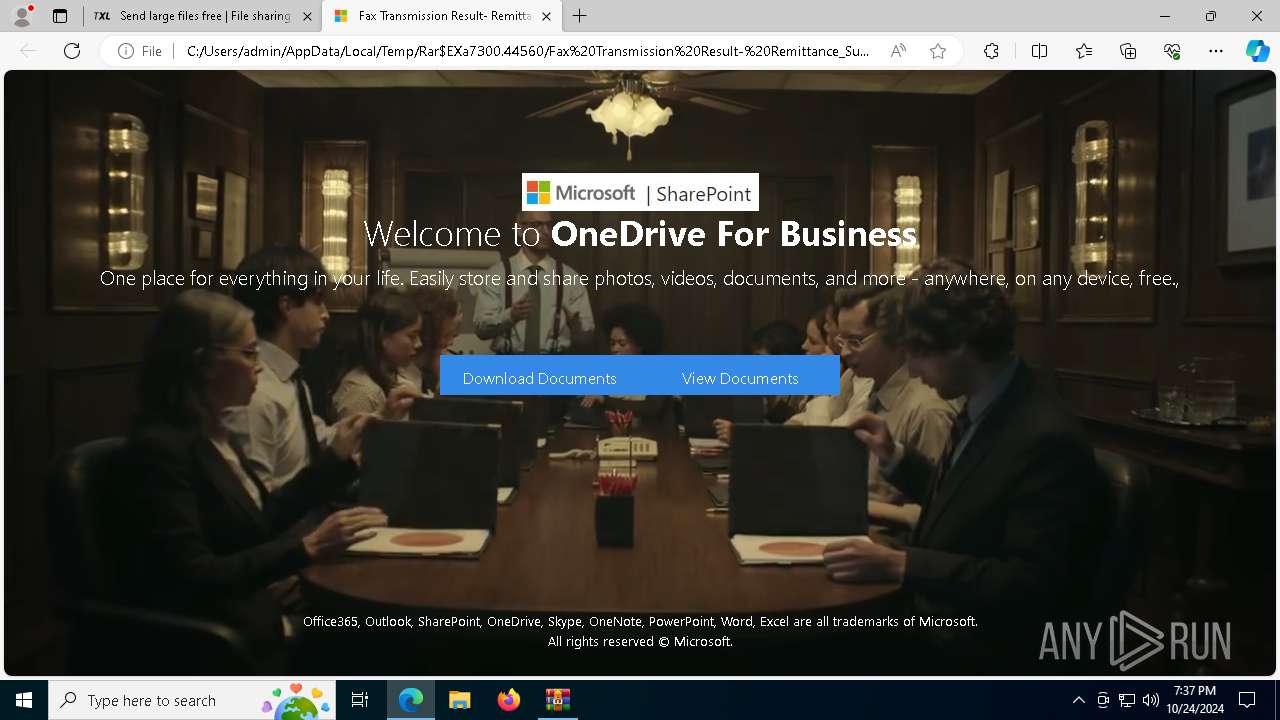Click the address bar file path
Screen dimensions: 1280x720
(x=528, y=51)
